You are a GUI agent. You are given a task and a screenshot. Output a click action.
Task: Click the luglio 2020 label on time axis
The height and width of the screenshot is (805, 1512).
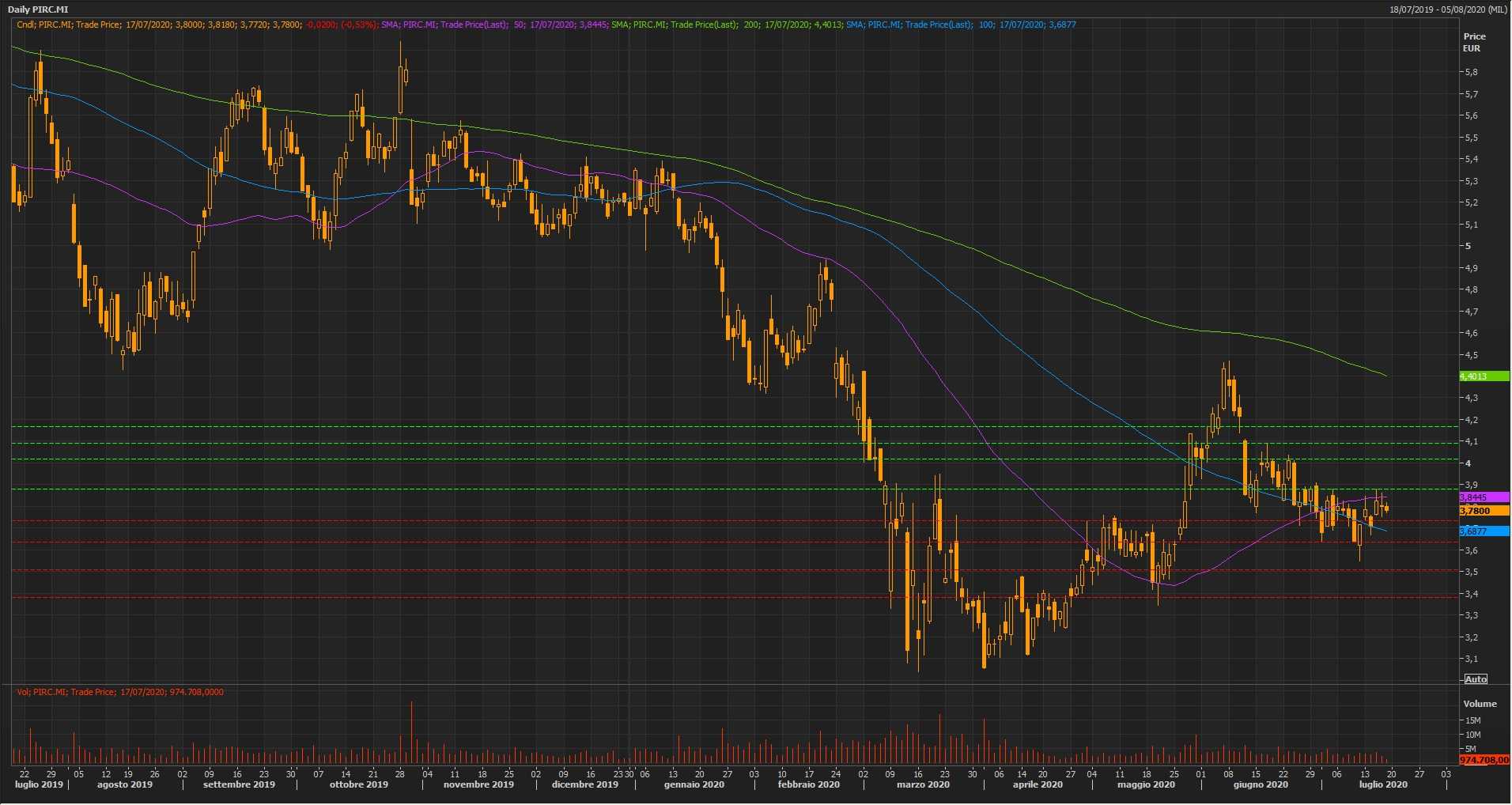pyautogui.click(x=1383, y=785)
